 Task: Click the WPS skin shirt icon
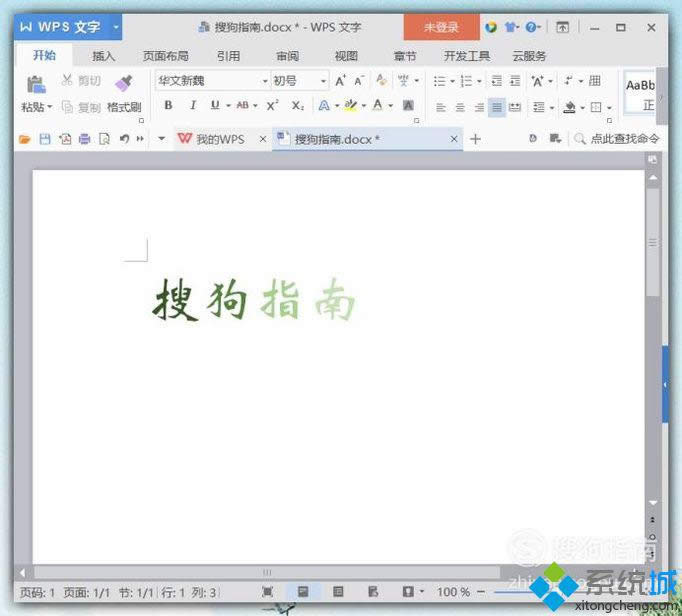click(x=510, y=28)
